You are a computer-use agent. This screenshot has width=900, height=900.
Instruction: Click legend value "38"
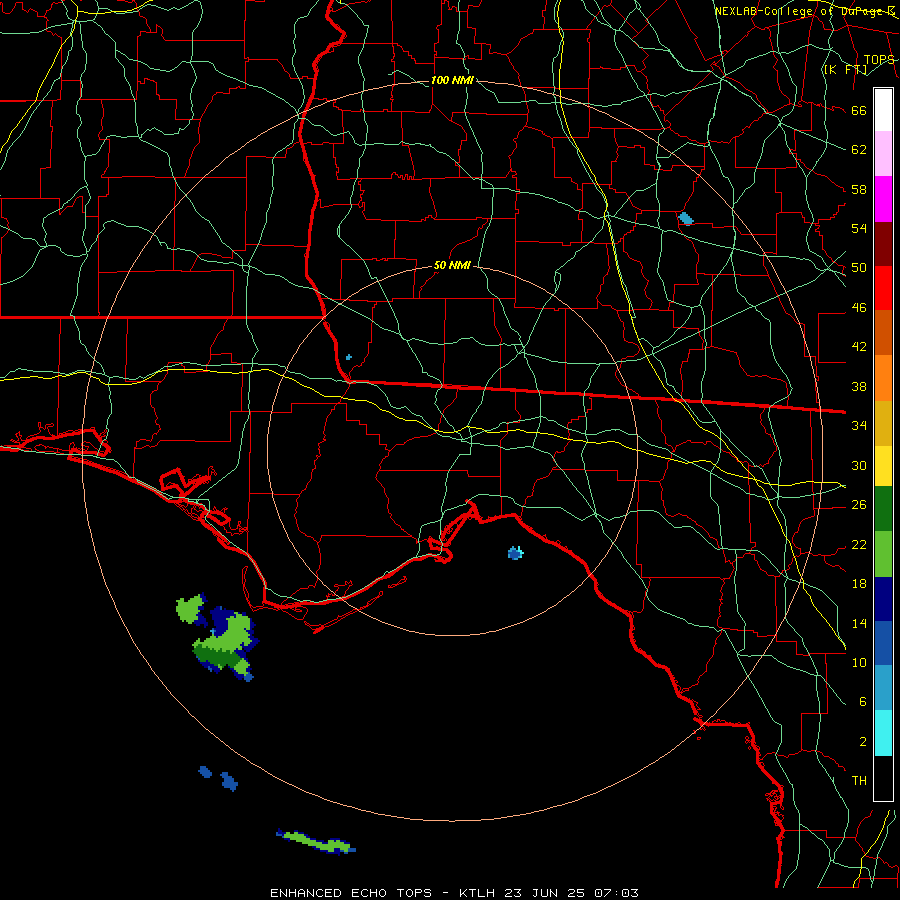tap(859, 386)
